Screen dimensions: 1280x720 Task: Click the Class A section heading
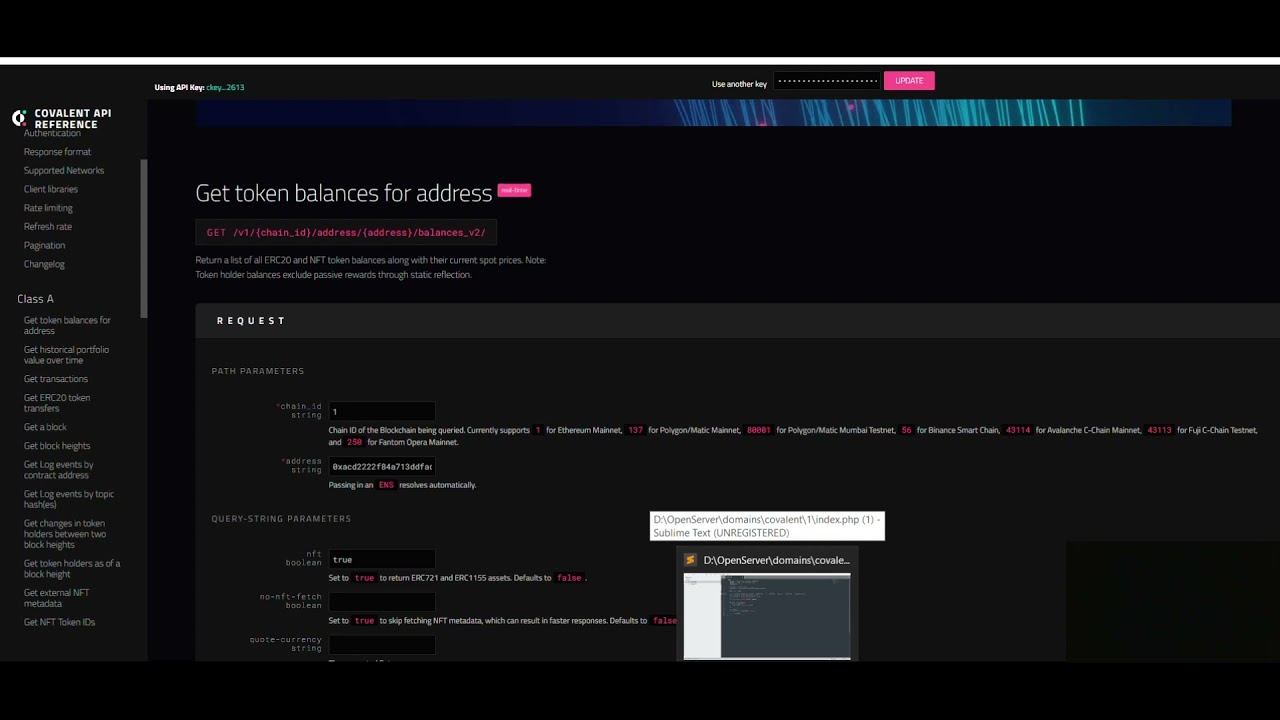(35, 299)
